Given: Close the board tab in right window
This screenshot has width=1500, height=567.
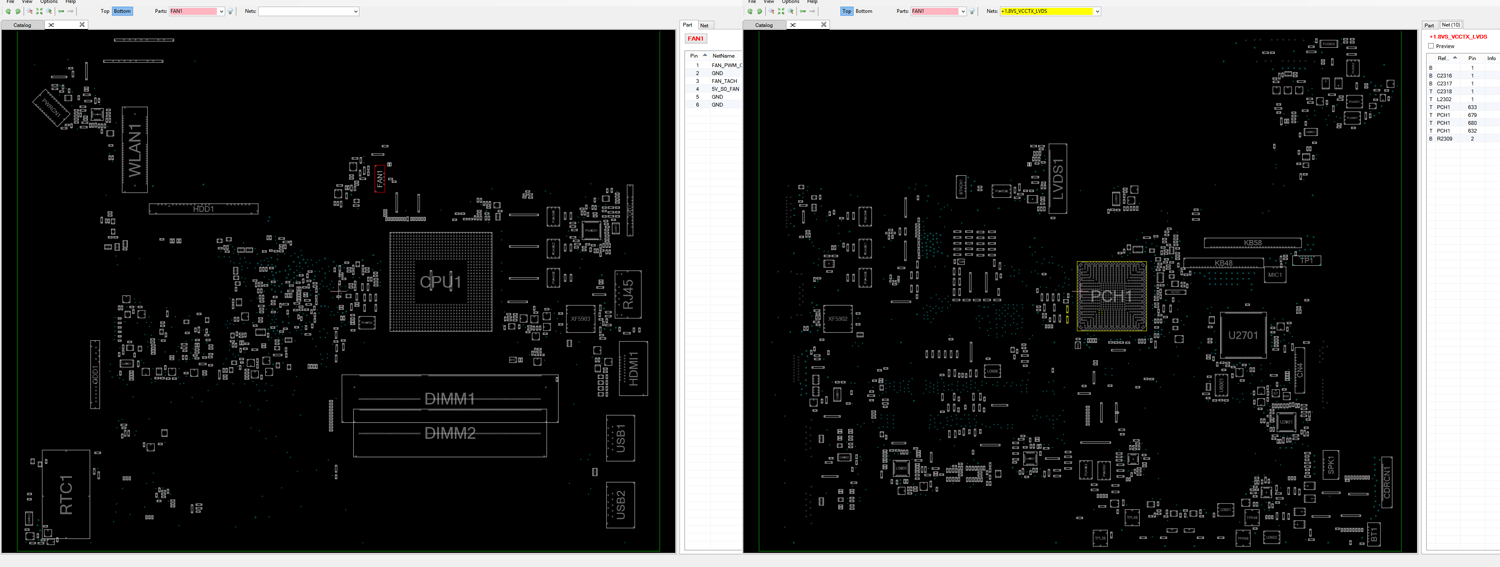Looking at the screenshot, I should (x=824, y=24).
